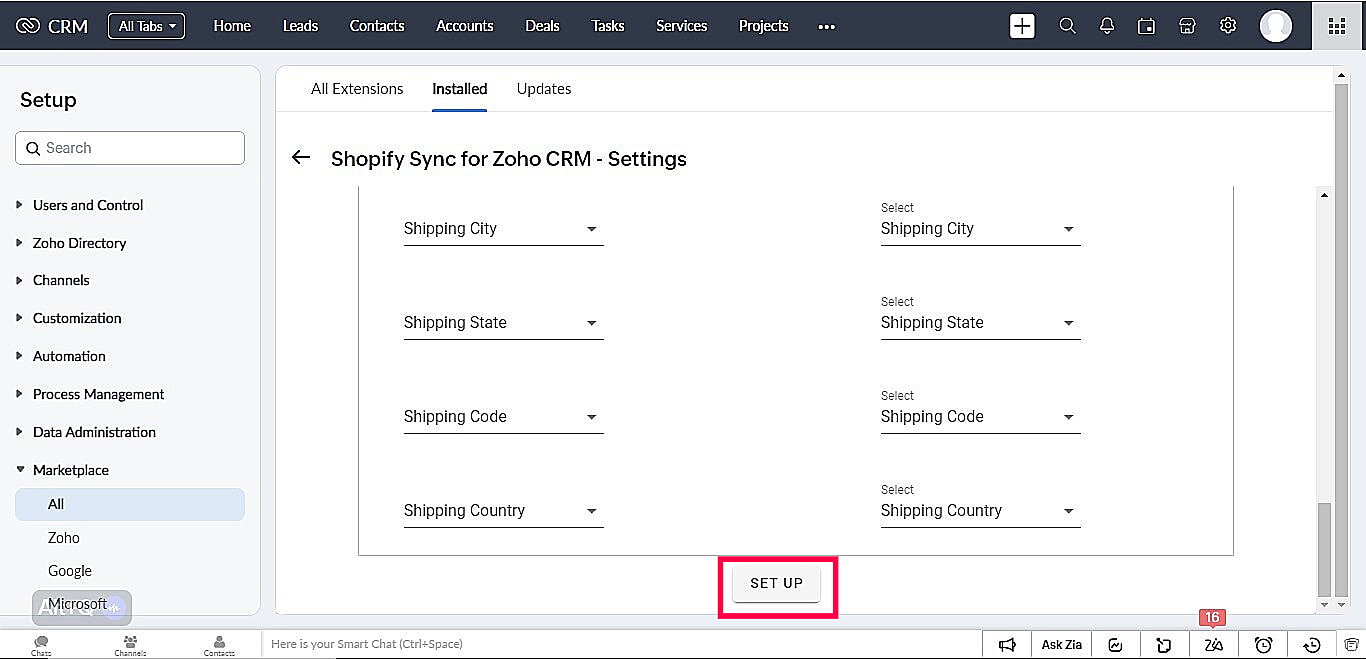Open Channels in bottom bar
This screenshot has height=659, width=1366.
click(x=130, y=645)
